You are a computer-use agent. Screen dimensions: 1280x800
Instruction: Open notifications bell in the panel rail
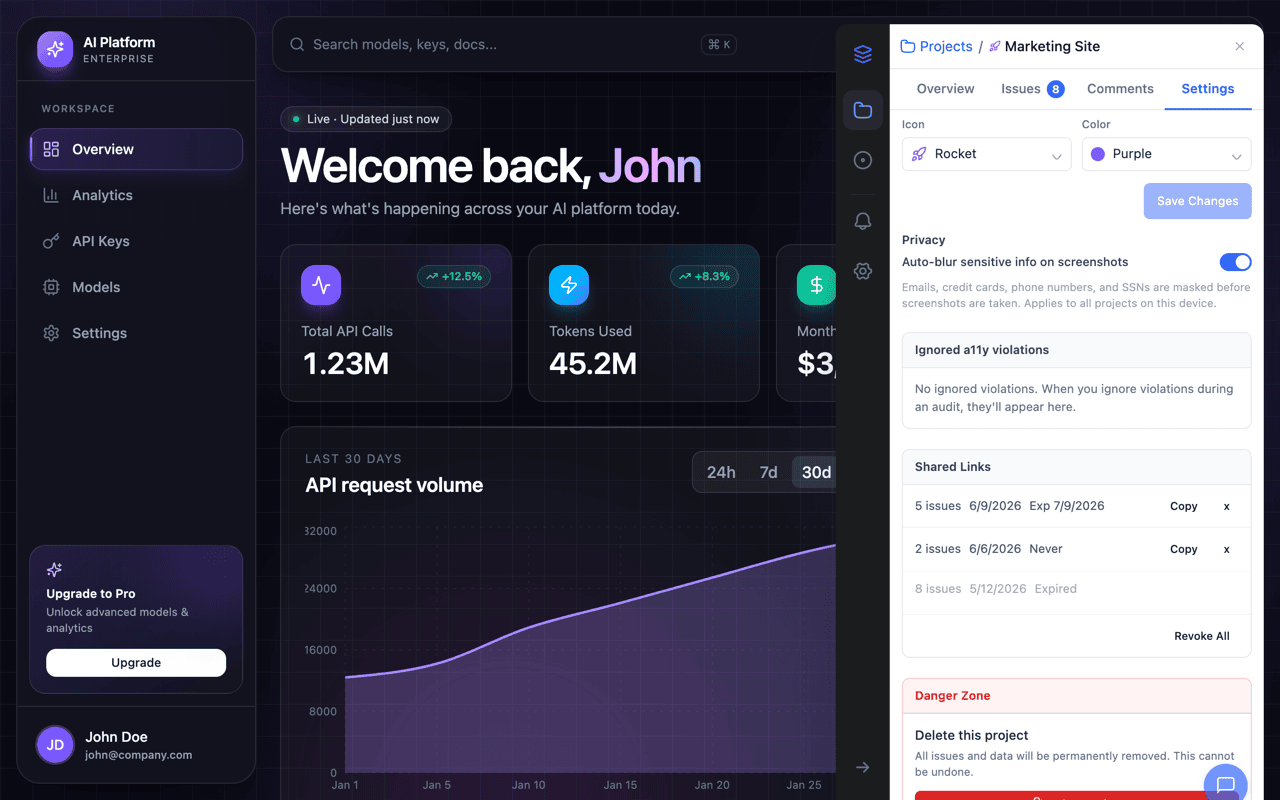click(863, 221)
